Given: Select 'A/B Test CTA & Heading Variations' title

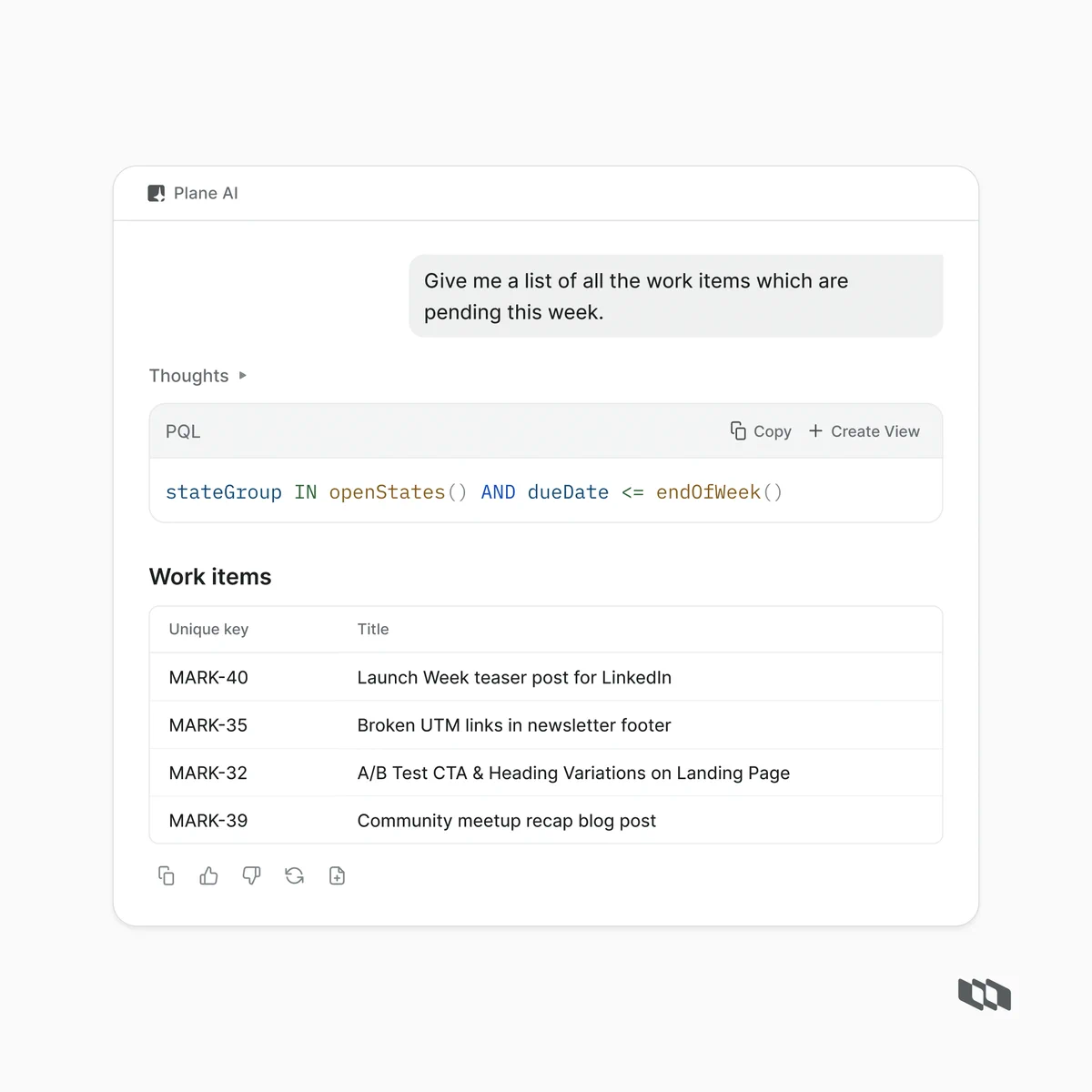Looking at the screenshot, I should (x=573, y=773).
